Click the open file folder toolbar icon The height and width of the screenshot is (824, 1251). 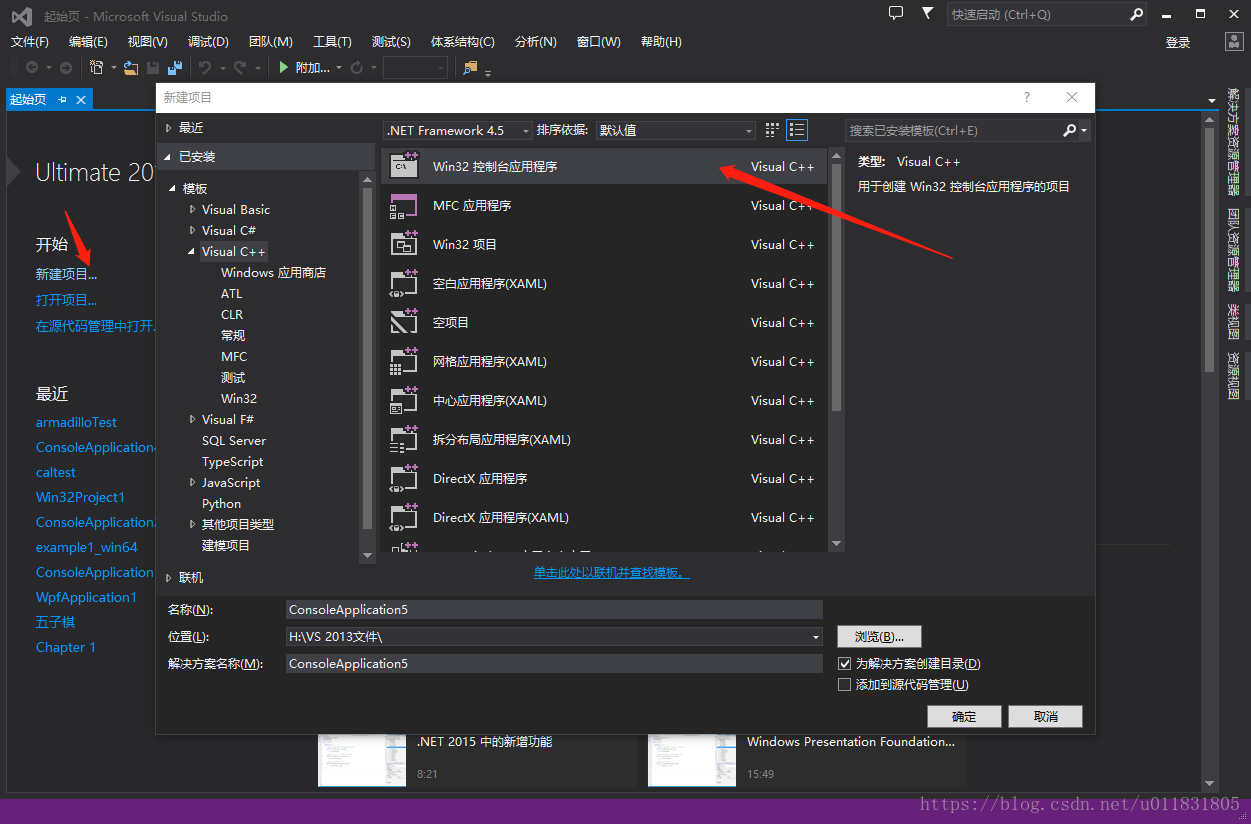tap(131, 67)
